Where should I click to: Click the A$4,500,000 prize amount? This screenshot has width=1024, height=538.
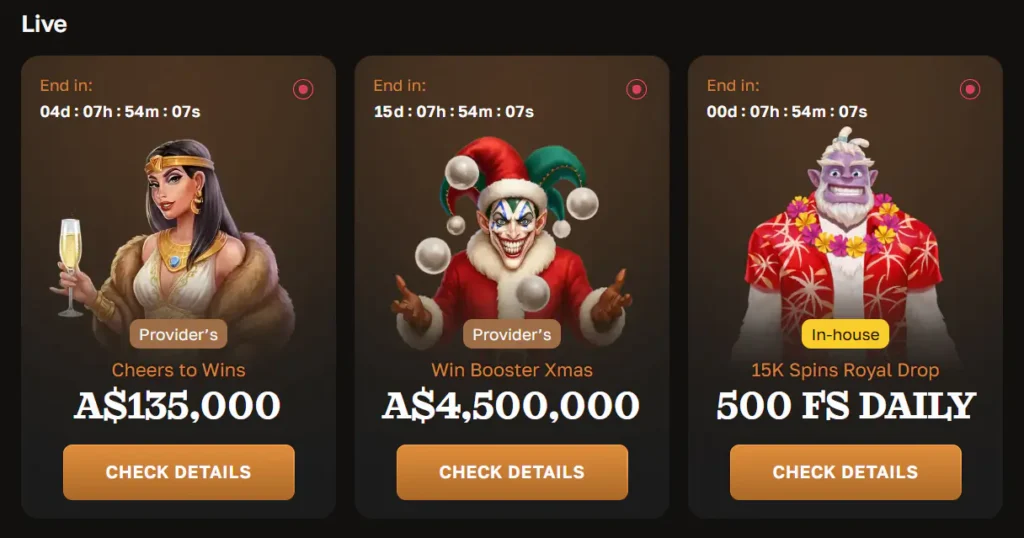click(511, 405)
